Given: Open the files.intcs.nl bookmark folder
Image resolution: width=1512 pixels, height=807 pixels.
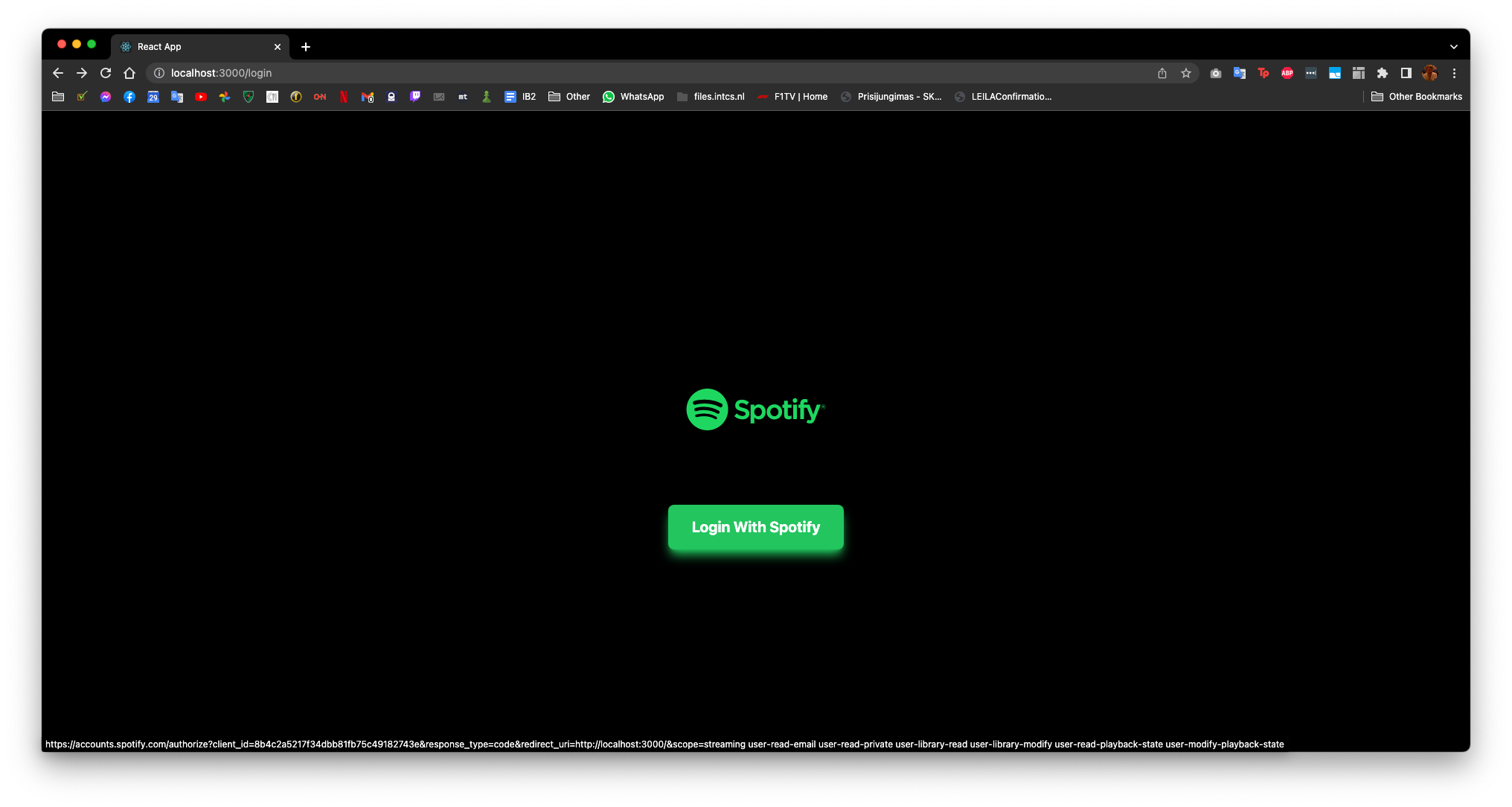Looking at the screenshot, I should [711, 97].
